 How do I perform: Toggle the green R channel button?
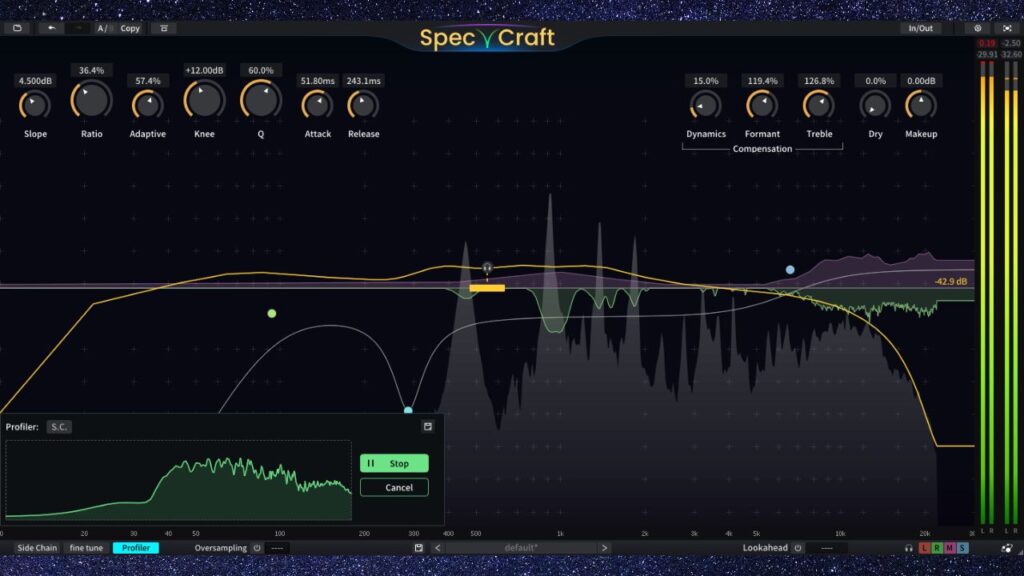click(x=936, y=548)
